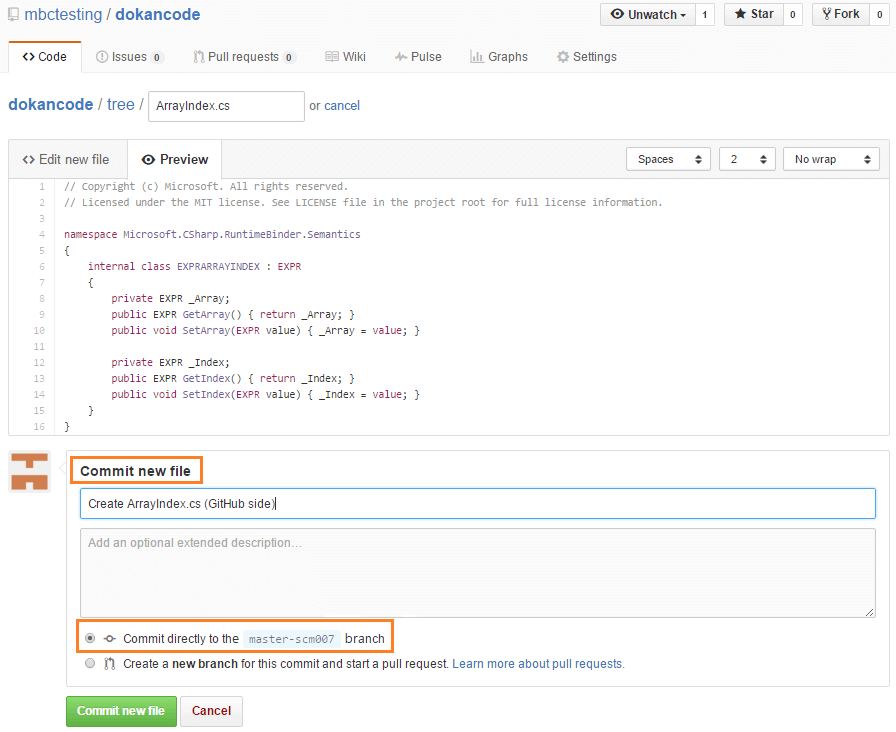Open the Issues tab icon
This screenshot has width=896, height=732.
(x=100, y=57)
